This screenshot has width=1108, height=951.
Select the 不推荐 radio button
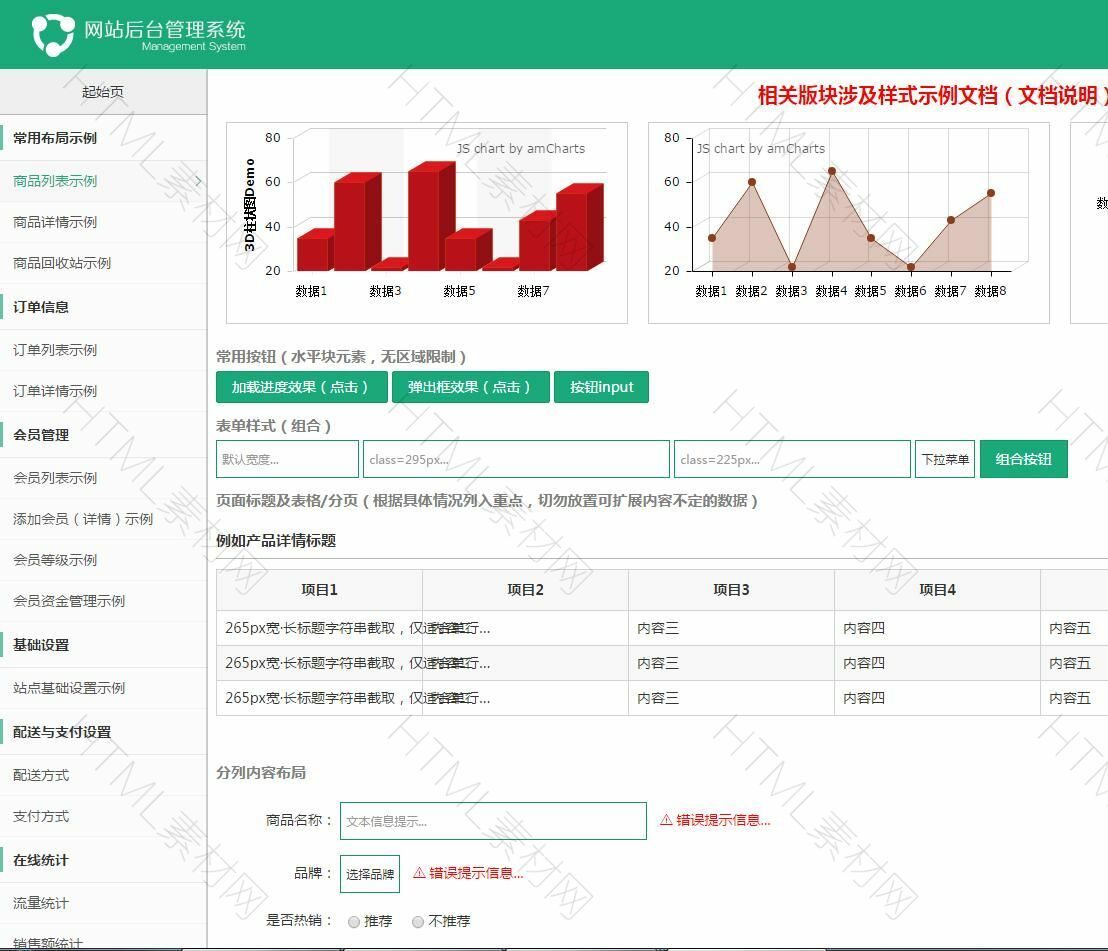coord(418,922)
